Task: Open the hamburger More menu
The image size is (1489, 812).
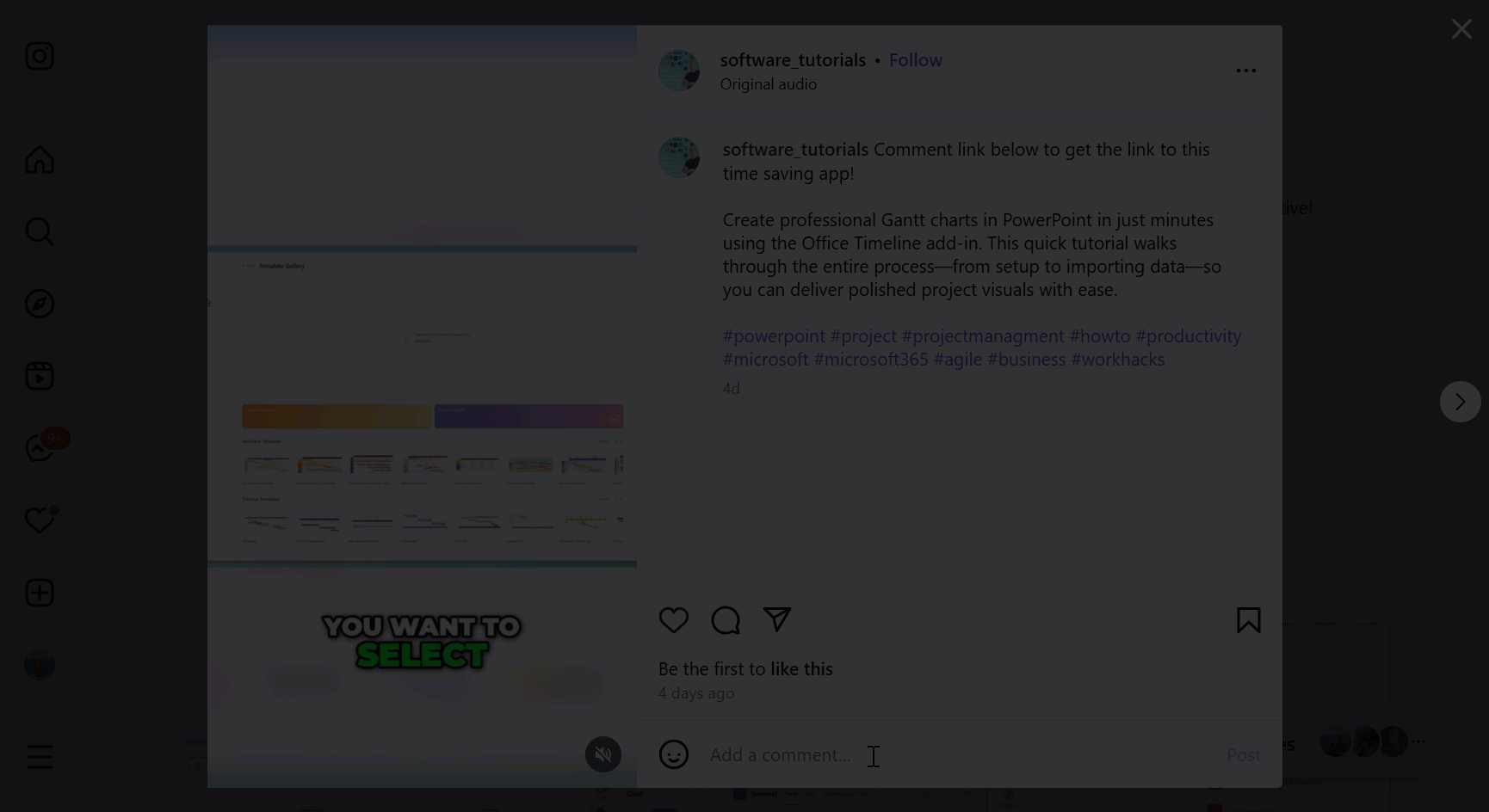Action: coord(40,757)
